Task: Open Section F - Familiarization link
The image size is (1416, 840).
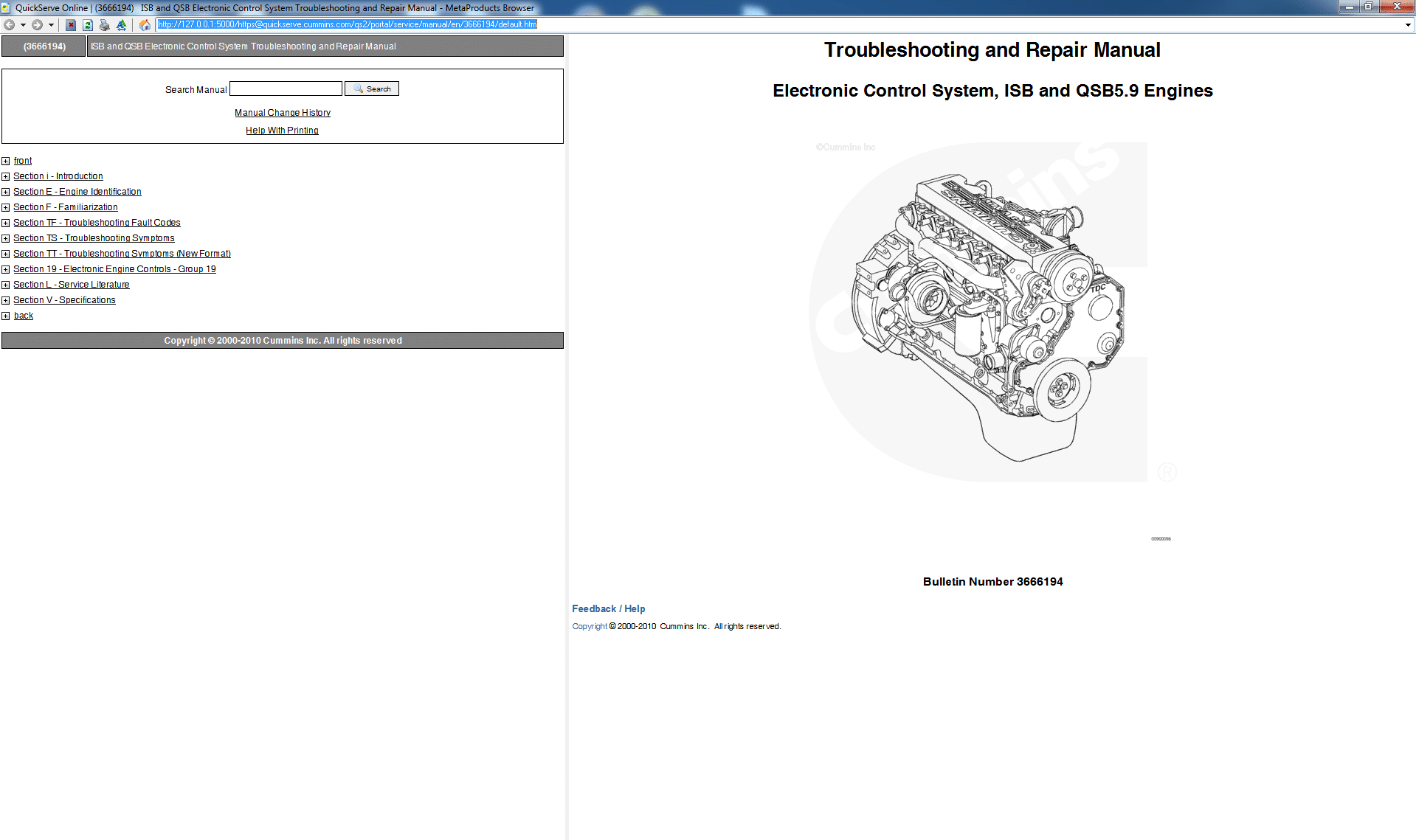Action: [x=66, y=207]
